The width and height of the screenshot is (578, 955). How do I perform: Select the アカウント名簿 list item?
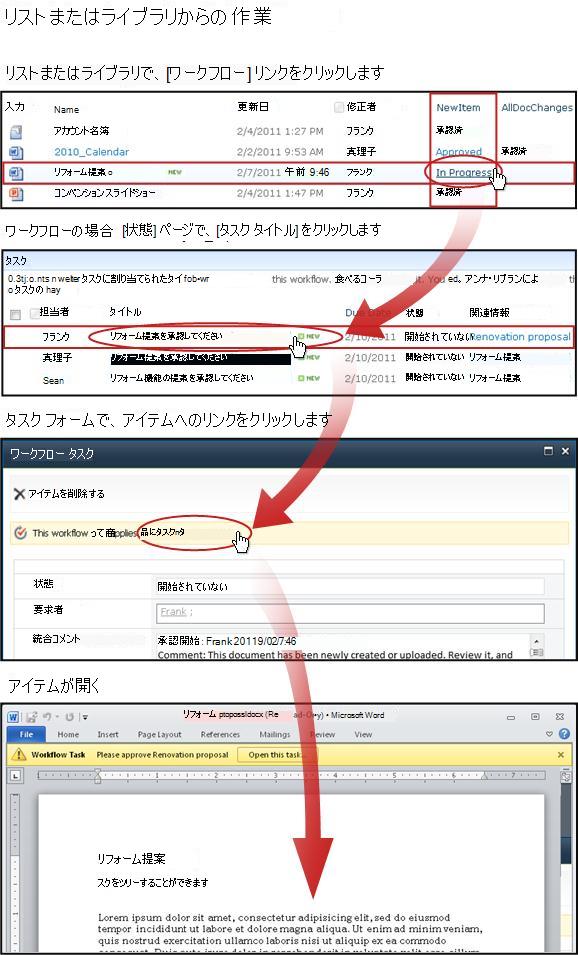point(82,131)
